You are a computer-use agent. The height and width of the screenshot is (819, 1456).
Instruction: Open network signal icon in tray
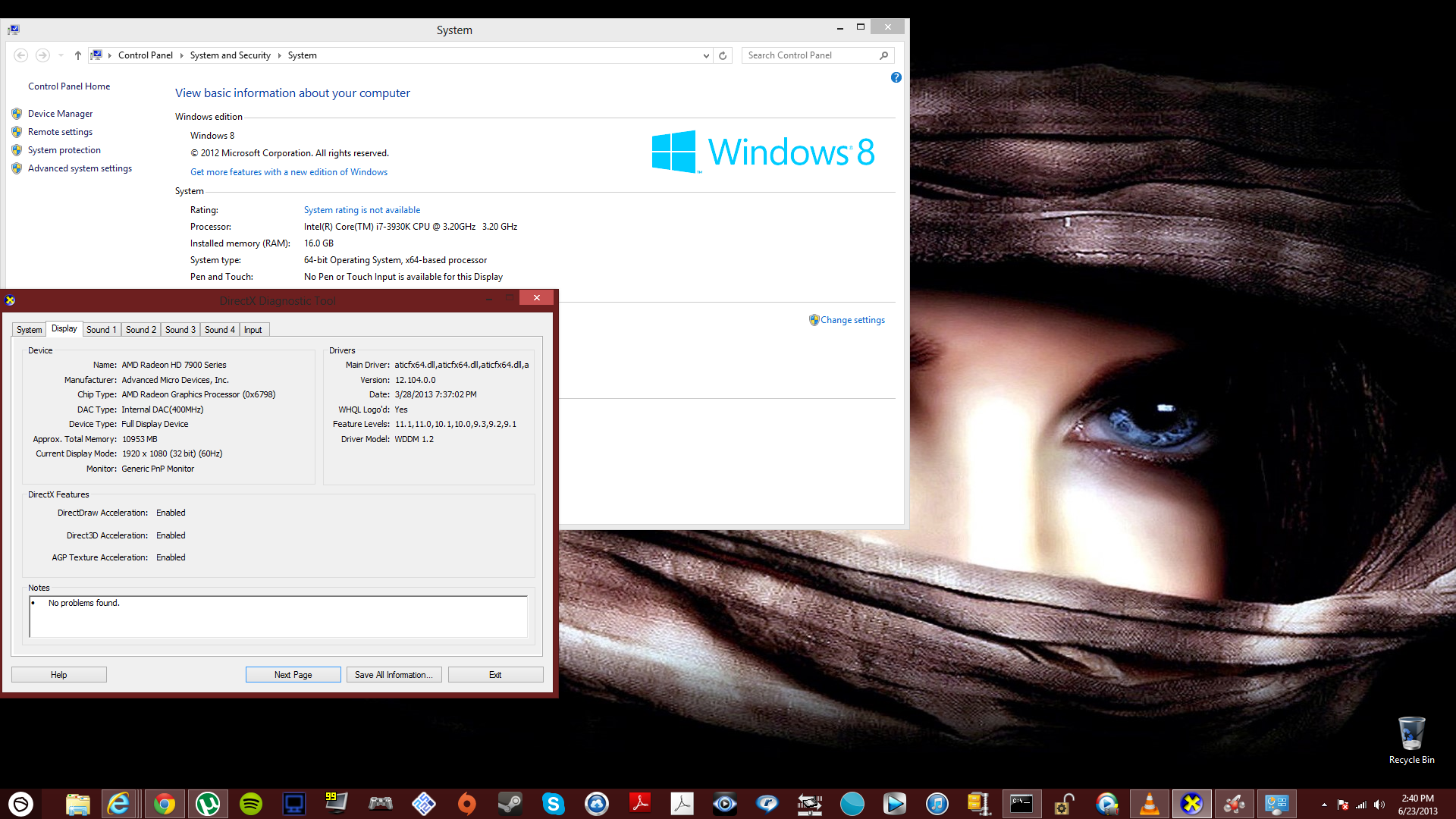1361,805
